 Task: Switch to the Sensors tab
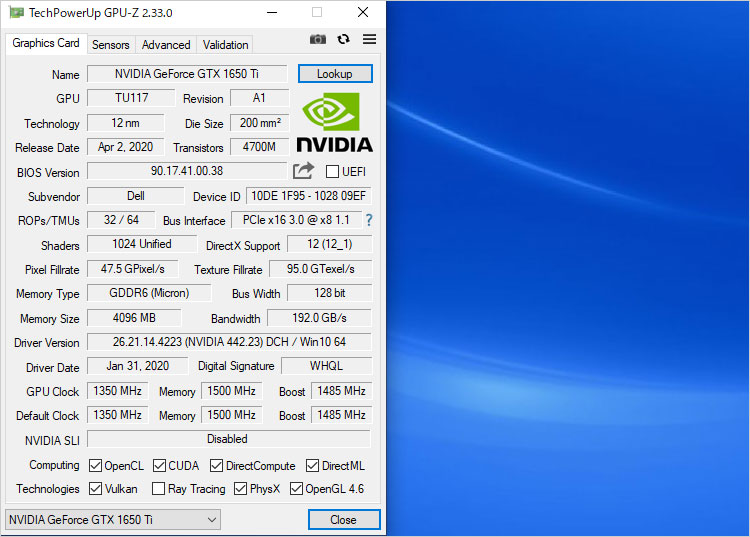pos(110,44)
